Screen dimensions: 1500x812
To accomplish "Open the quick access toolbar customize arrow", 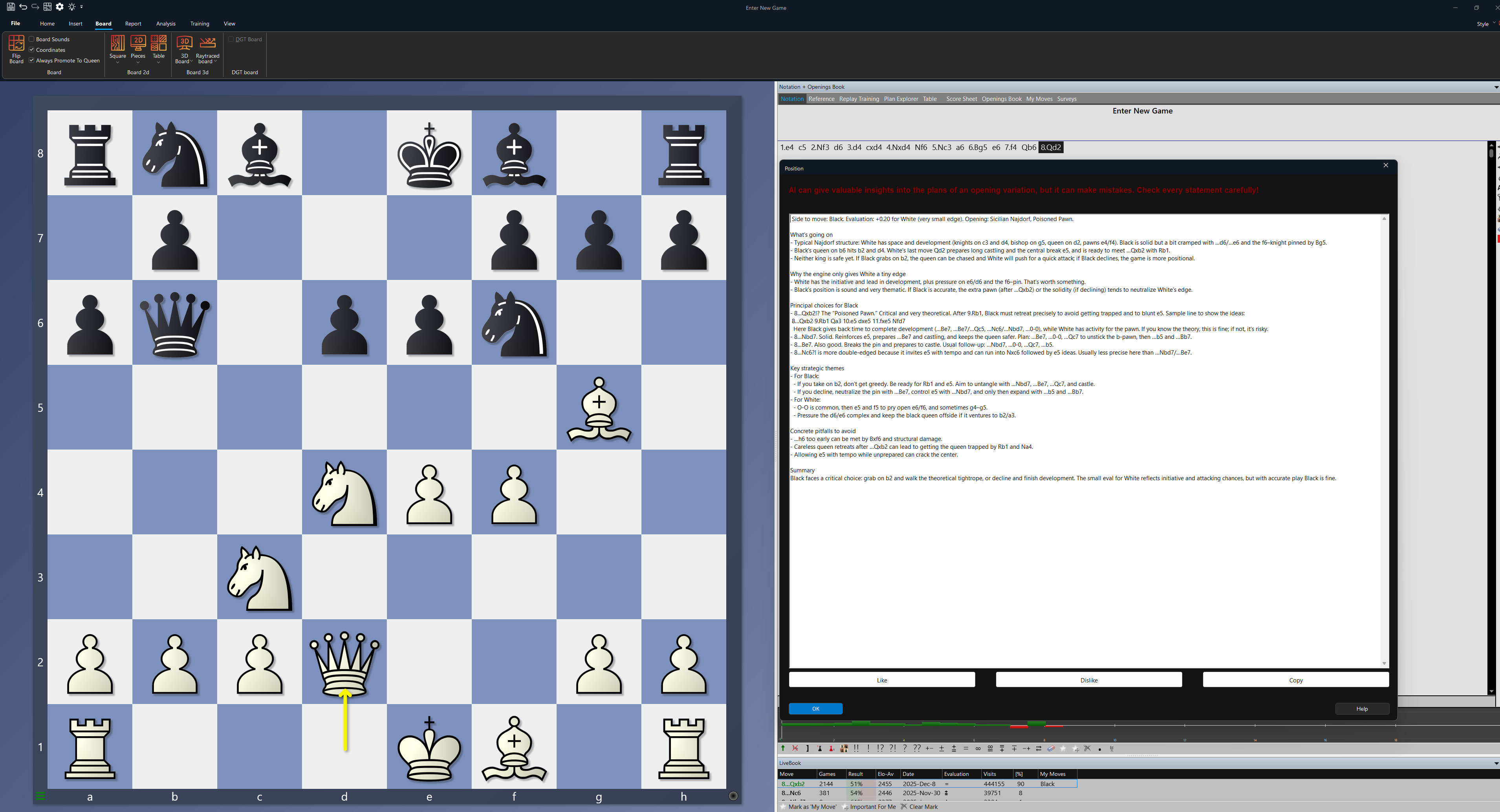I will 82,6.
